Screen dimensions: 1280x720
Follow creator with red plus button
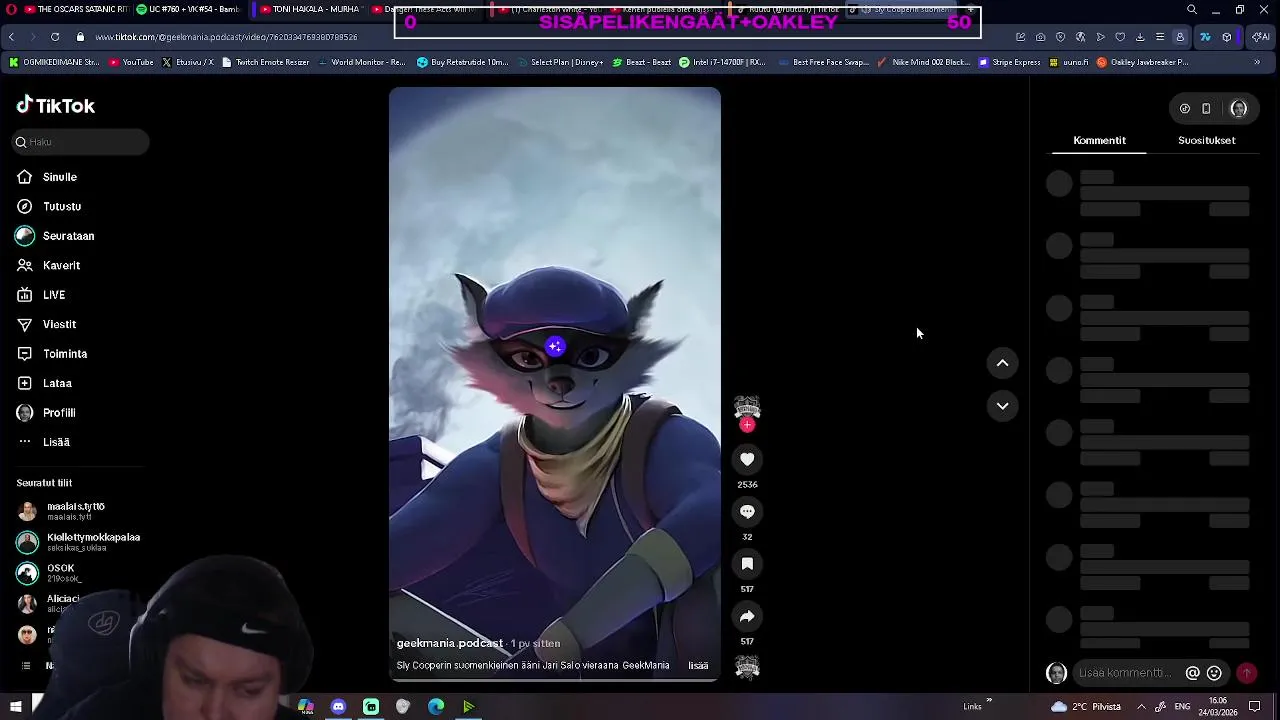747,425
